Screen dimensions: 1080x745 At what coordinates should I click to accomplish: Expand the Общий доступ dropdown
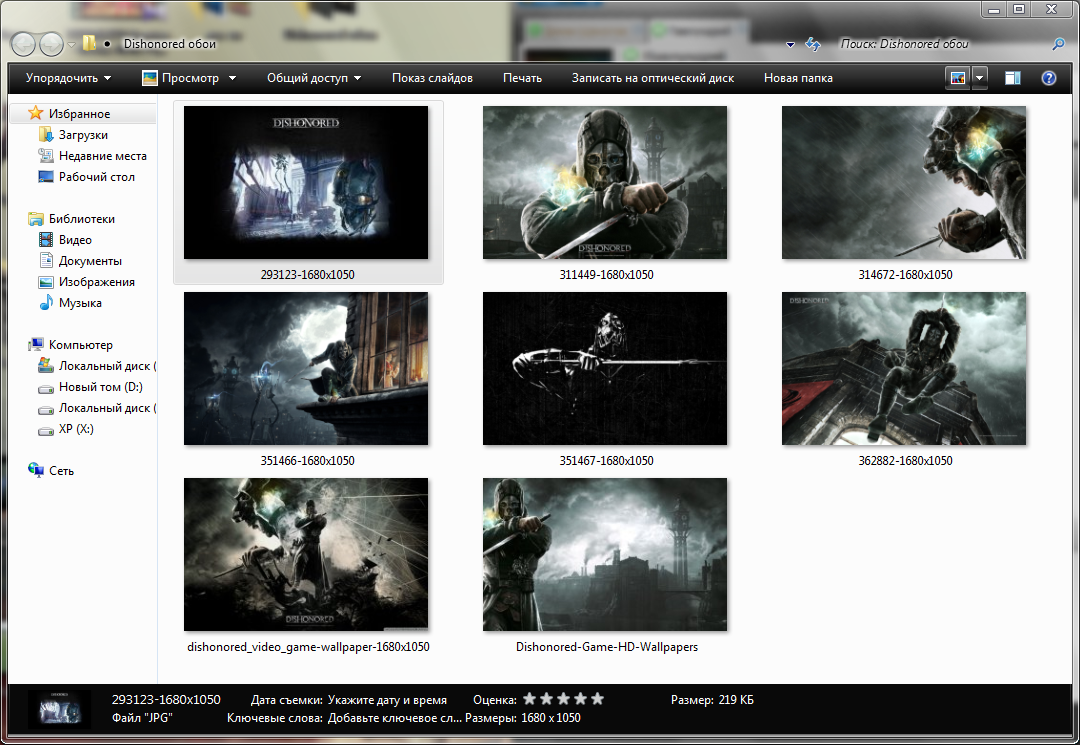tap(313, 78)
